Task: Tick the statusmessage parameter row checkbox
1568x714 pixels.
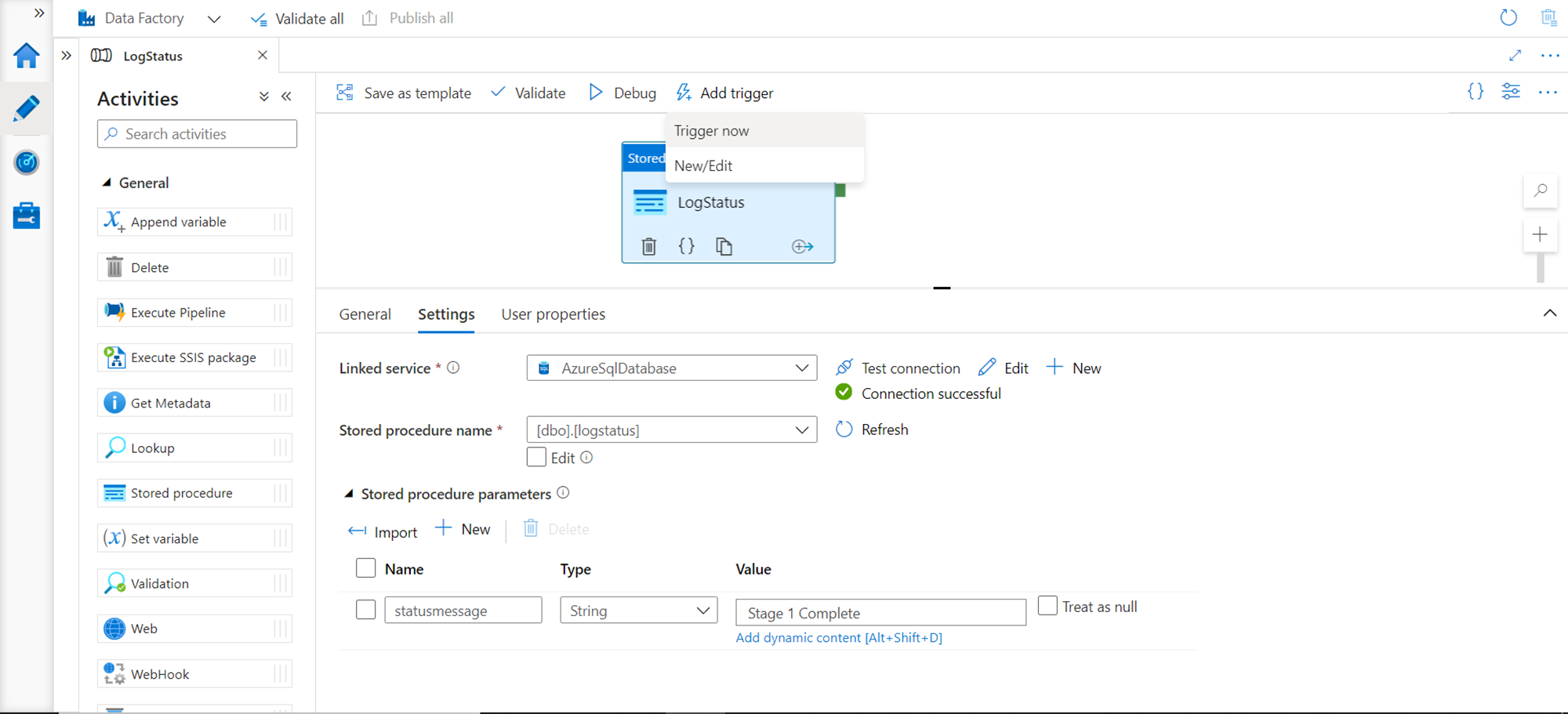Action: [365, 610]
